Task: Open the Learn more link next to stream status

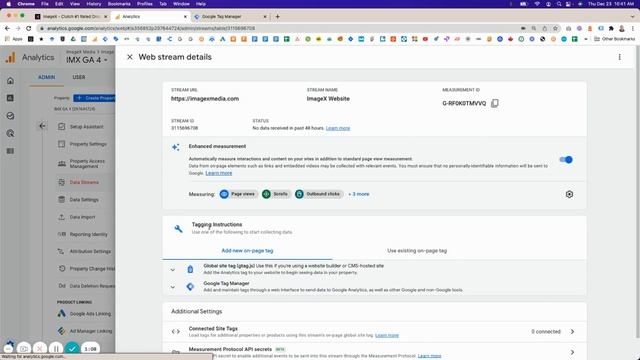Action: [338, 128]
